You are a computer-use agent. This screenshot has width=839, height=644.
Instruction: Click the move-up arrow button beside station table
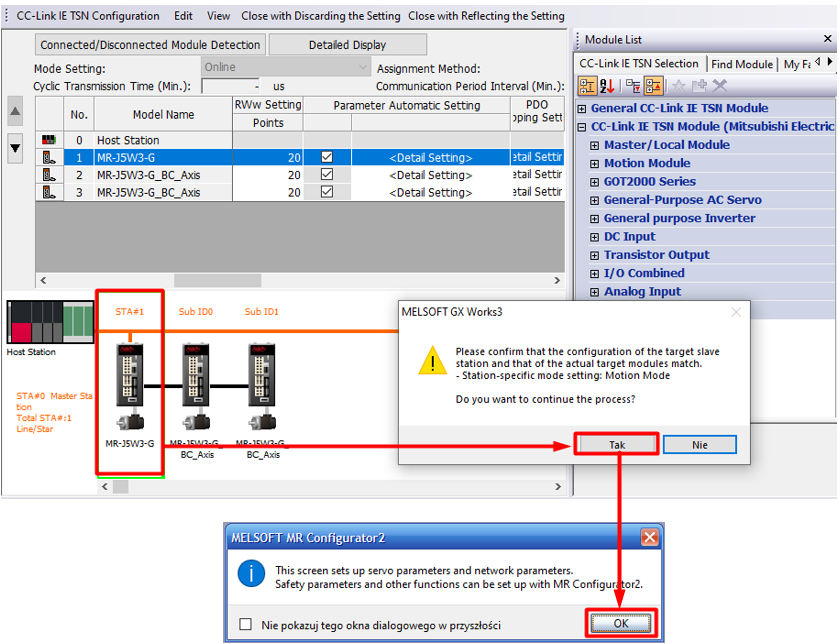tap(16, 111)
